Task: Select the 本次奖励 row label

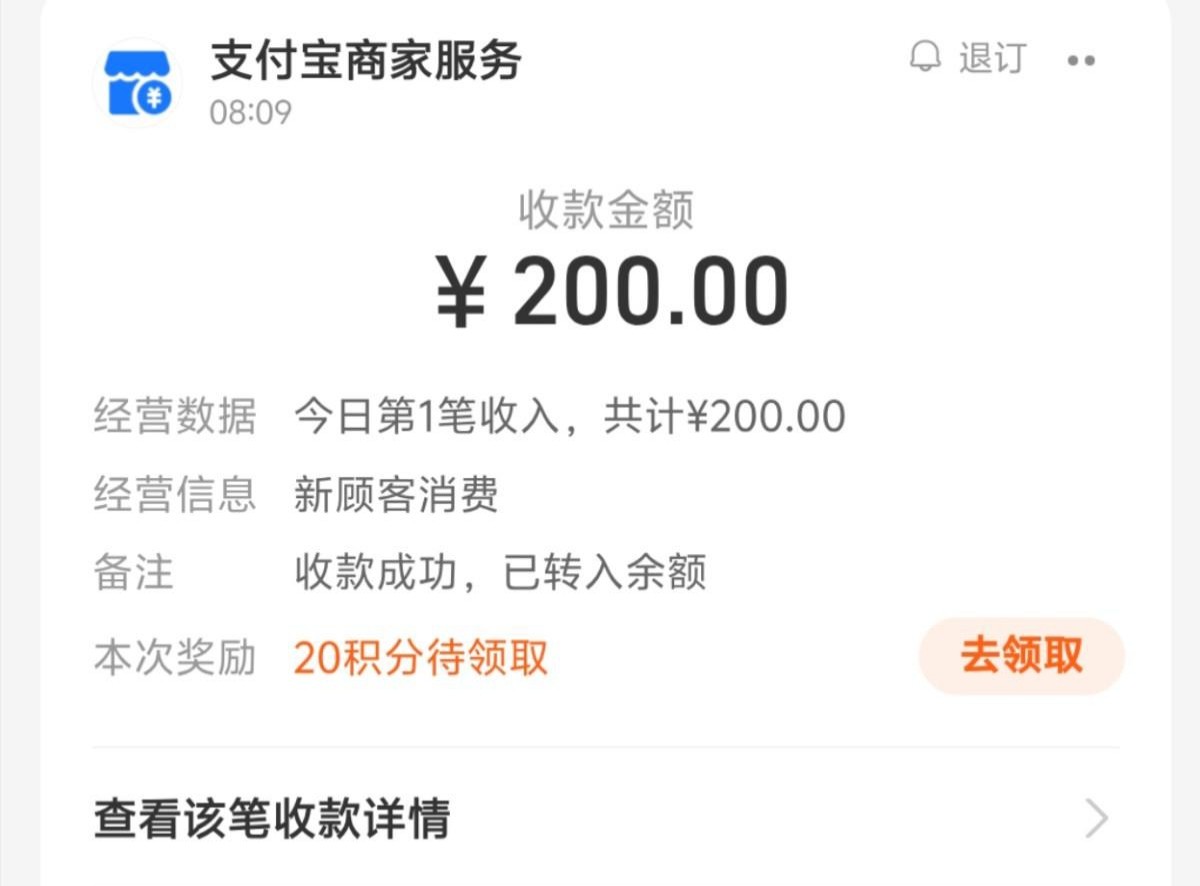Action: click(x=175, y=658)
